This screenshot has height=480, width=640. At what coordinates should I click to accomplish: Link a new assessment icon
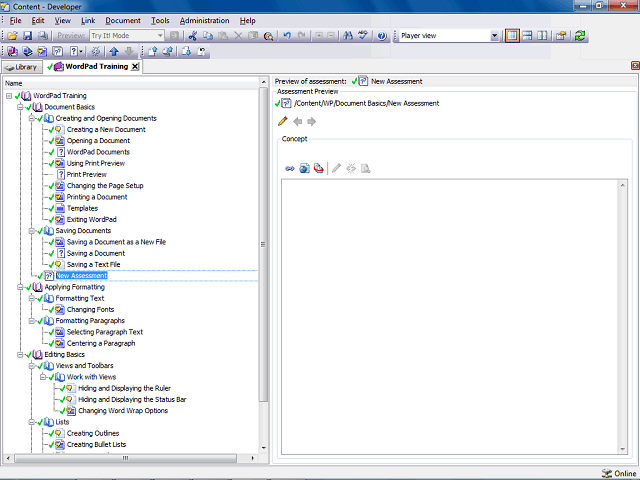click(58, 51)
